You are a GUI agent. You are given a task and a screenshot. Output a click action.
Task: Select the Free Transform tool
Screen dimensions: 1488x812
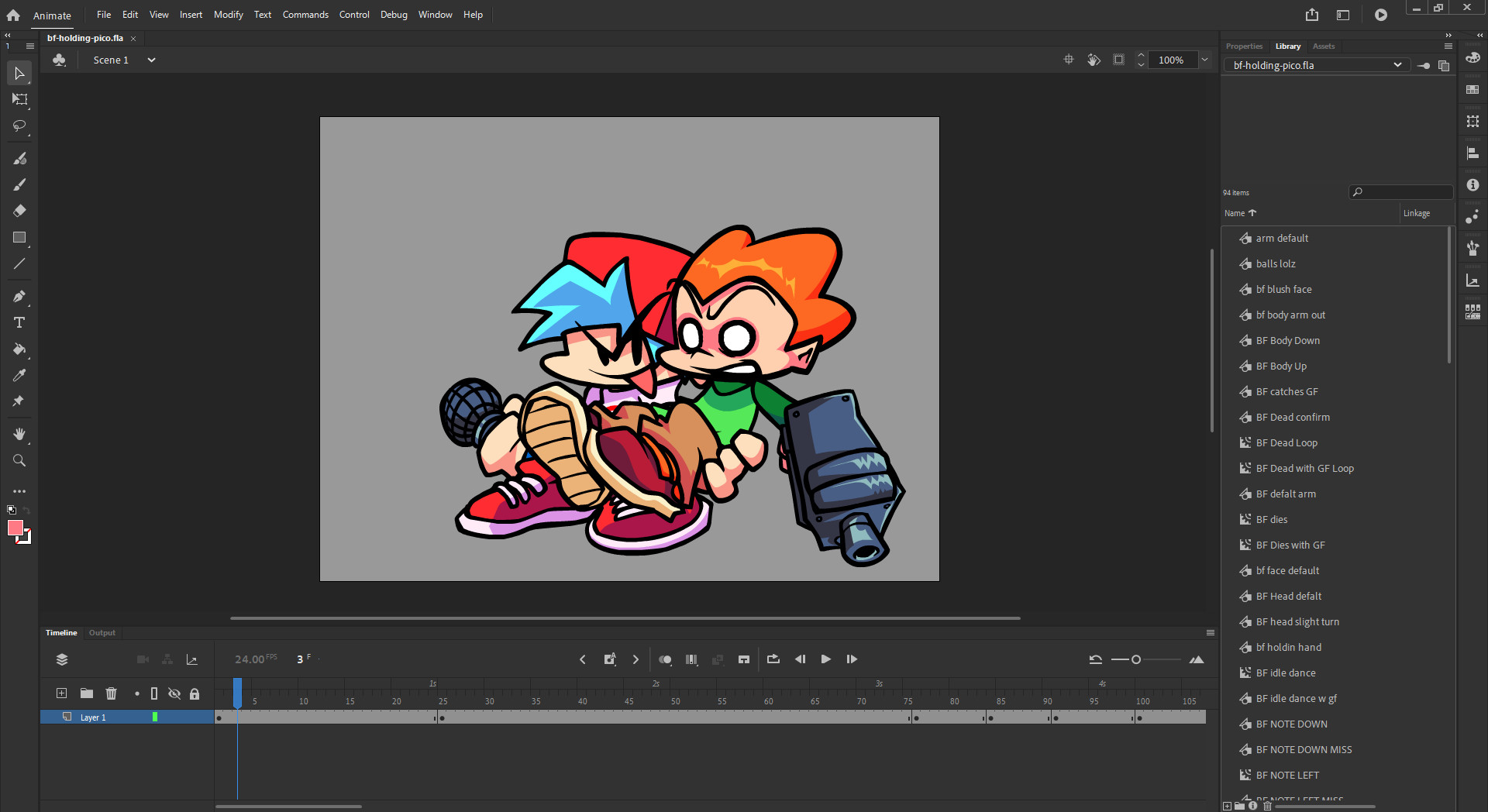pos(19,99)
